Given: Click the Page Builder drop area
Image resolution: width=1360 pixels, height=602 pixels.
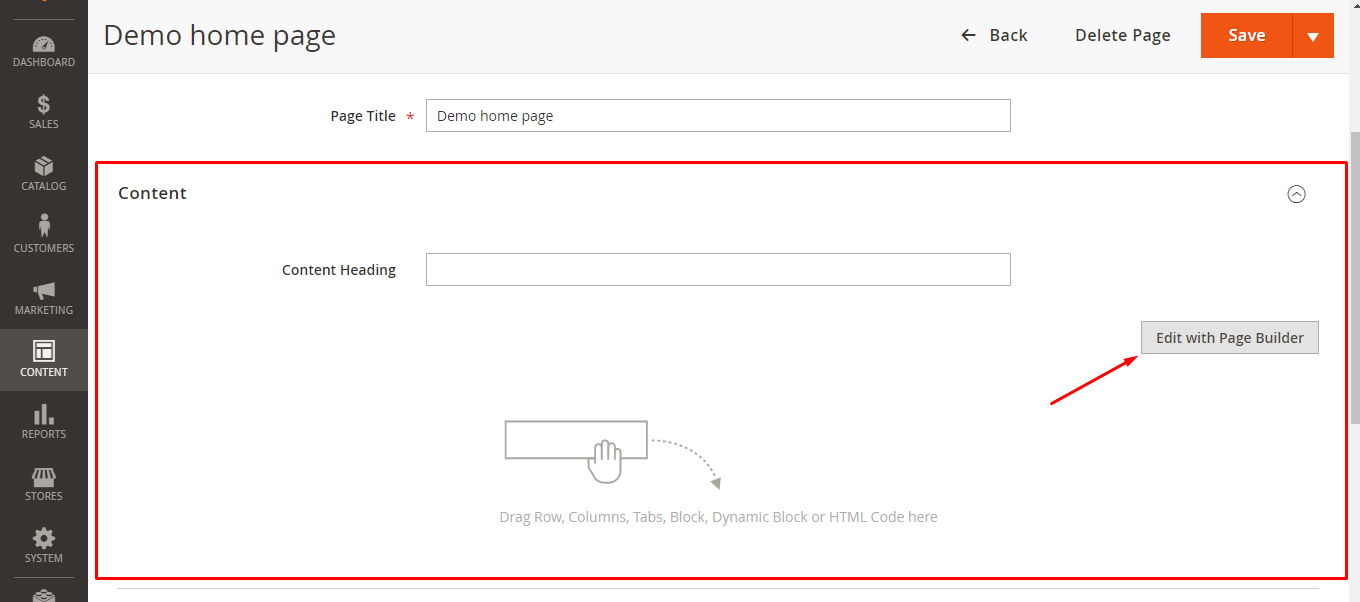Looking at the screenshot, I should click(718, 470).
